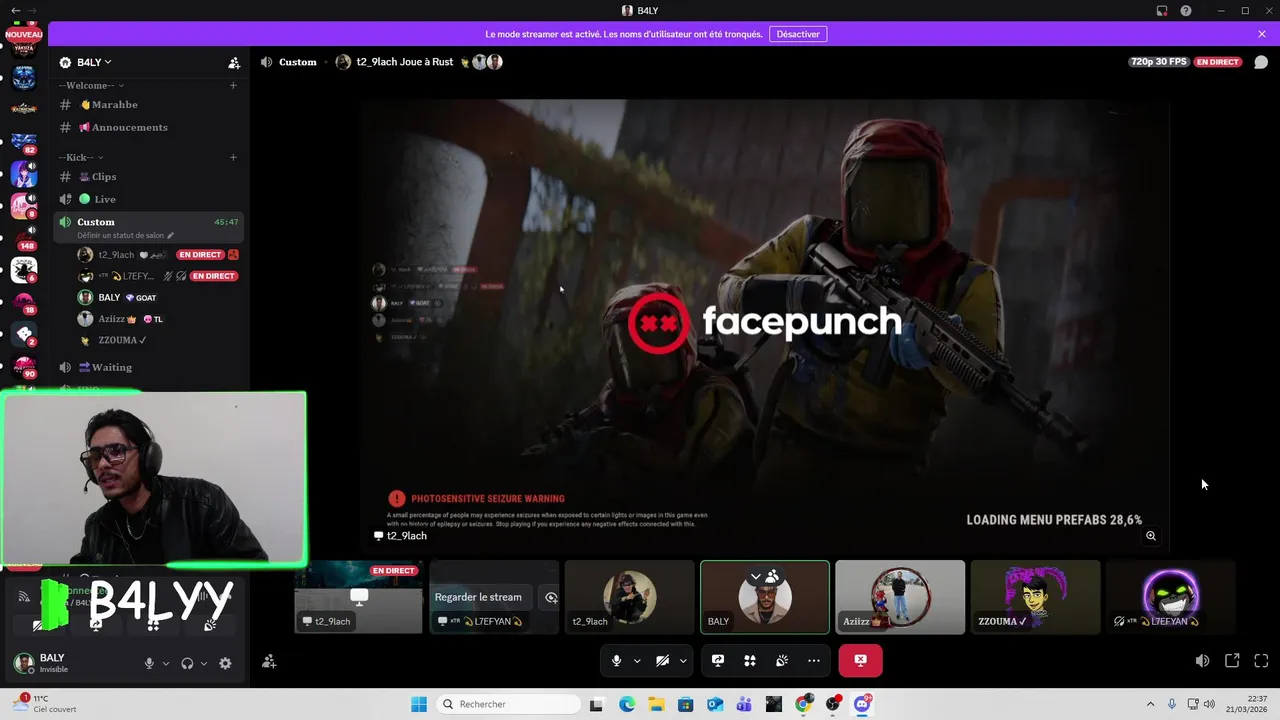Click the Aziizz user in voice channel list
Viewport: 1280px width, 720px height.
tap(158, 319)
